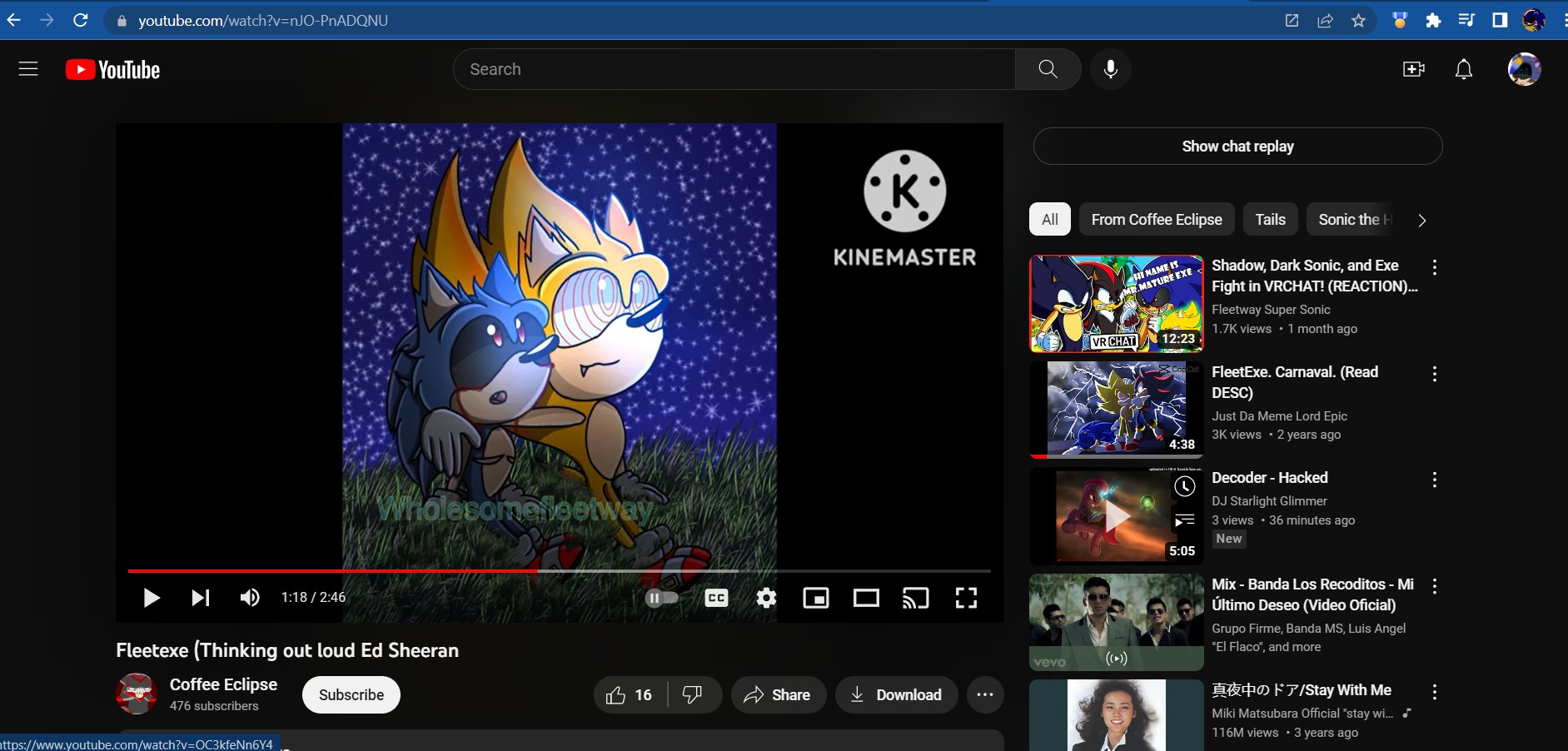Search with your voice microphone icon
1568x751 pixels.
1110,69
